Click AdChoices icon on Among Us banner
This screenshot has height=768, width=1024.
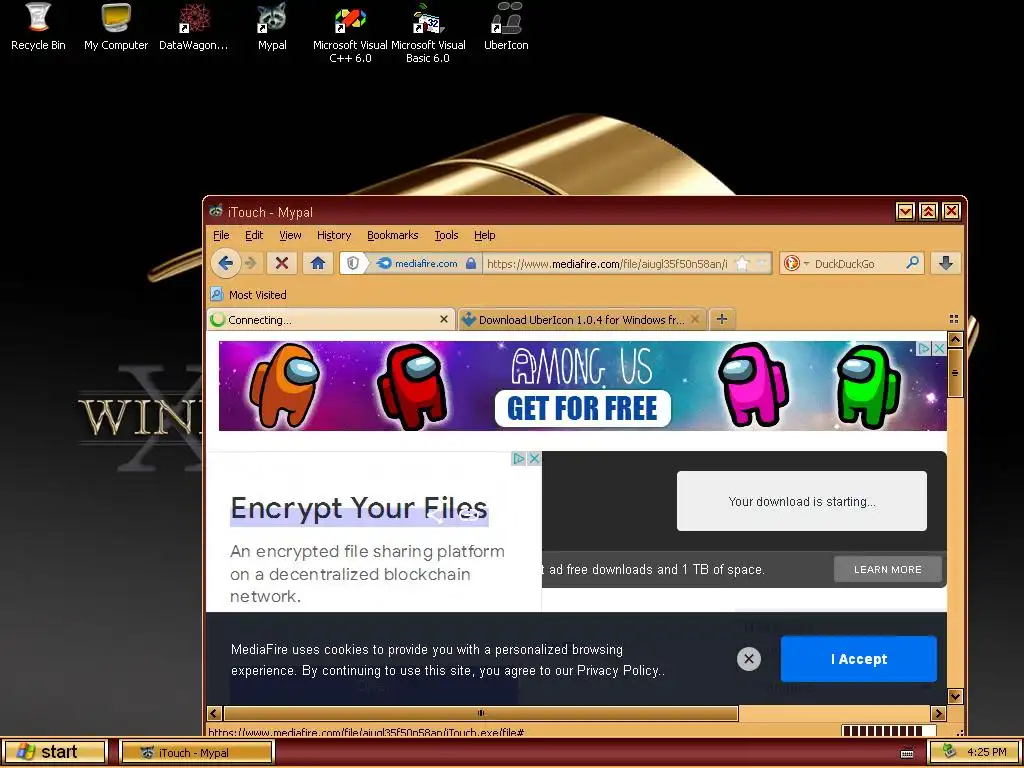tap(924, 349)
